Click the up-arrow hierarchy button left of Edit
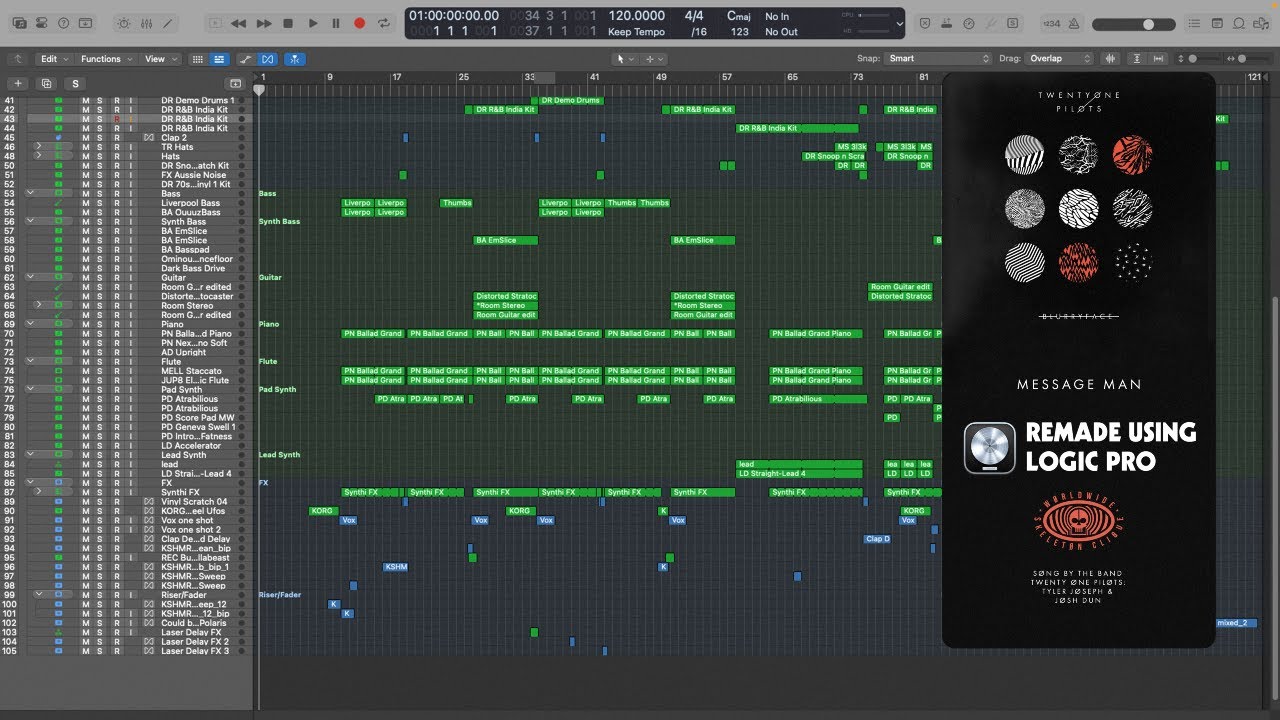The width and height of the screenshot is (1280, 720). click(17, 59)
